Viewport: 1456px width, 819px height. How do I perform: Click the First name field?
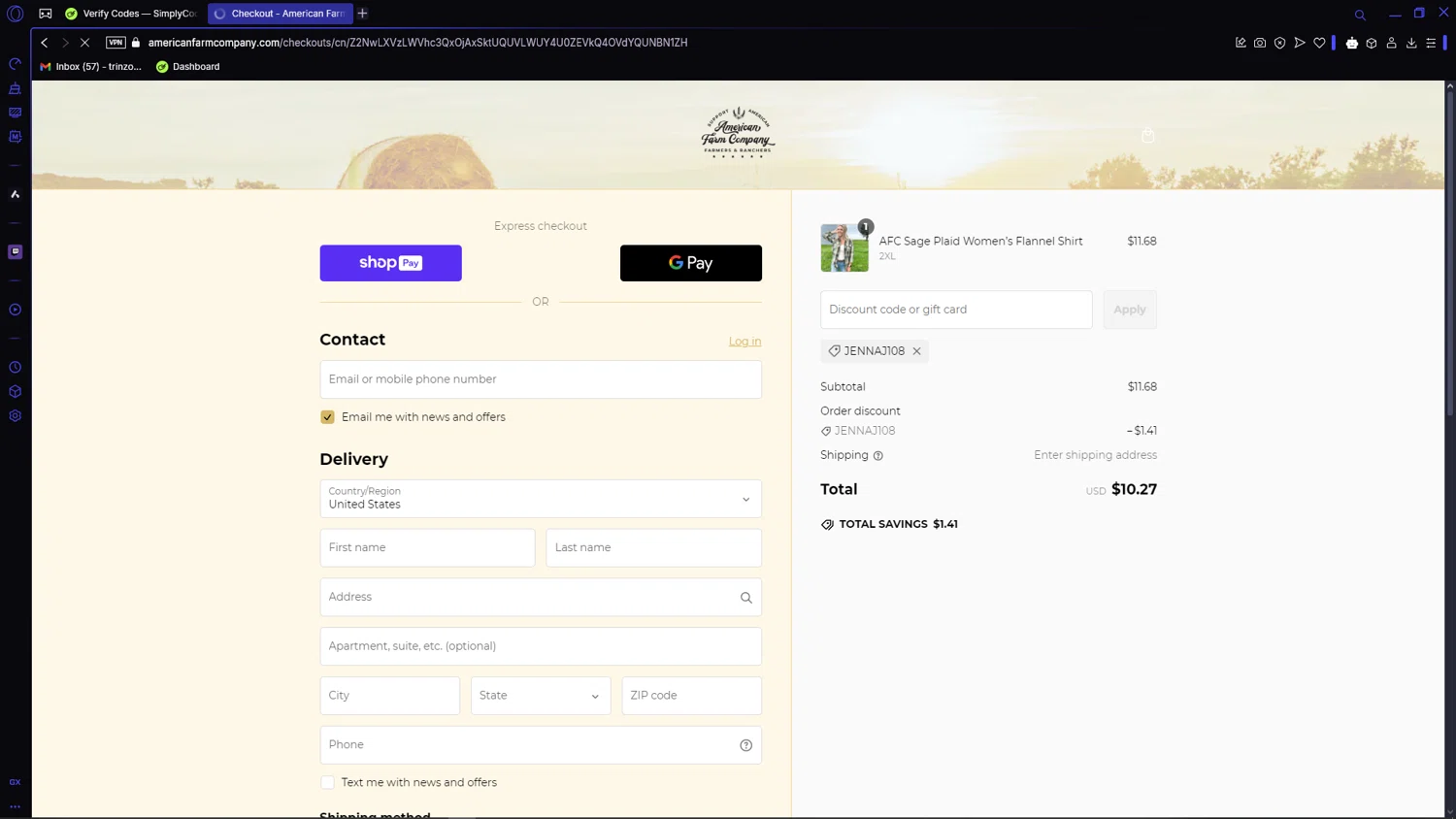coord(427,548)
